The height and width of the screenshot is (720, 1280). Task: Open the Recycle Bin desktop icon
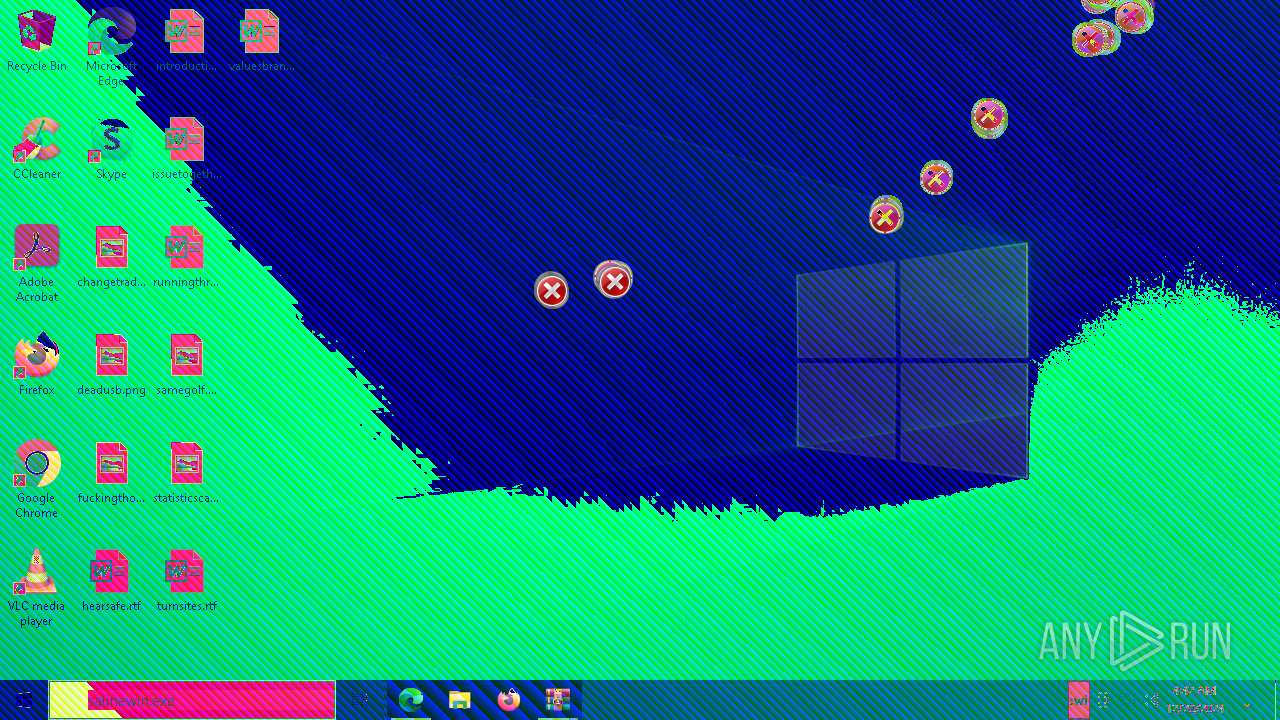tap(37, 41)
